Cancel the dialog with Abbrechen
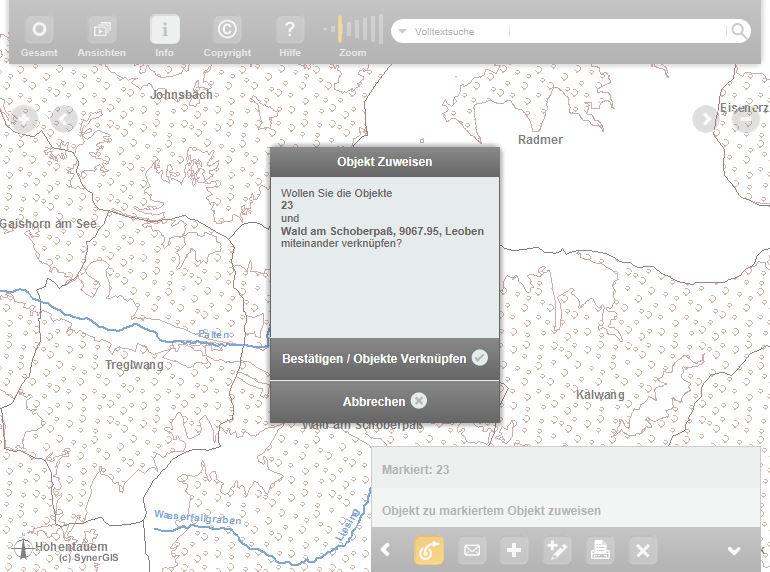 pyautogui.click(x=384, y=401)
